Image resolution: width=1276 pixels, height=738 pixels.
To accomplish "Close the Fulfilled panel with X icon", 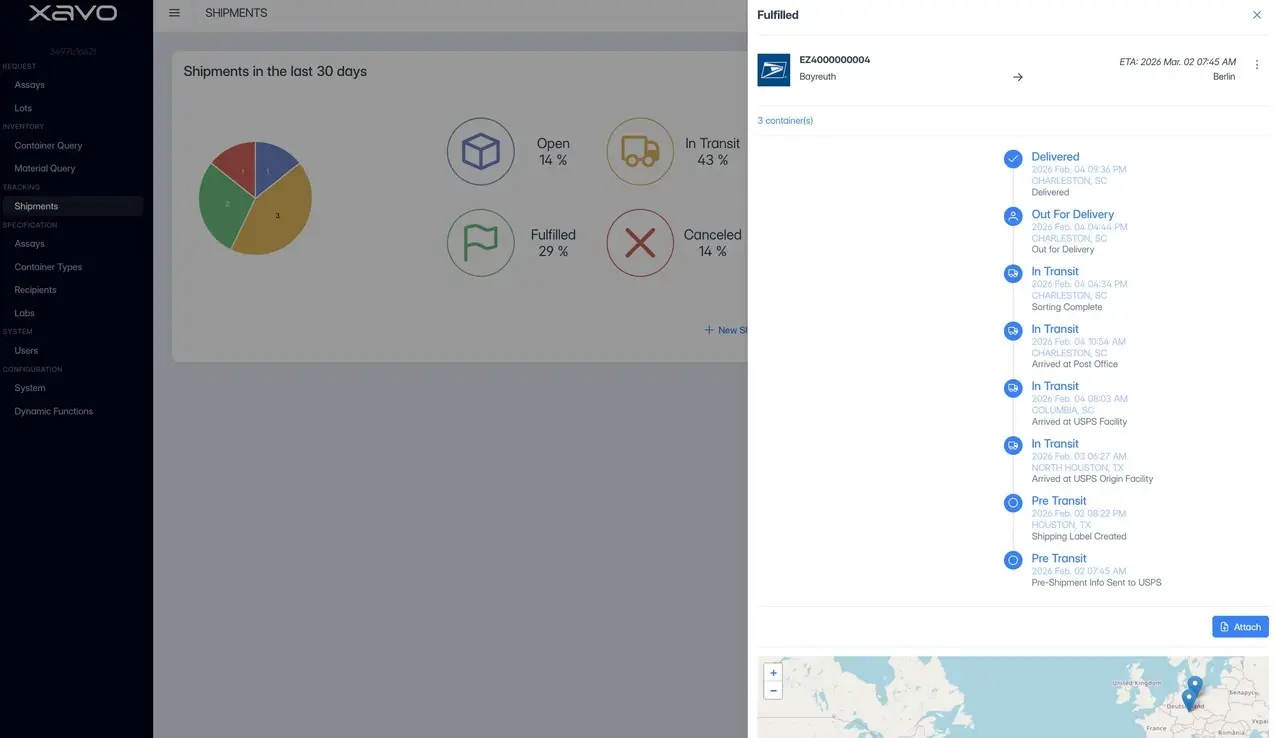I will [x=1257, y=15].
